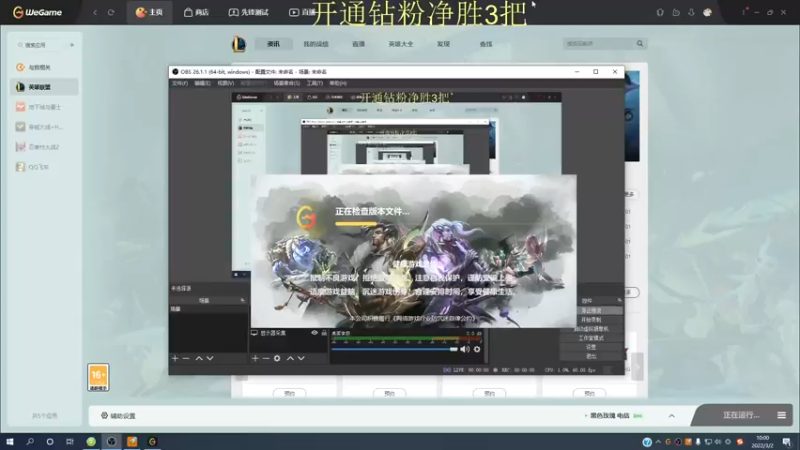Select the 英雄大全 tab

(x=401, y=44)
